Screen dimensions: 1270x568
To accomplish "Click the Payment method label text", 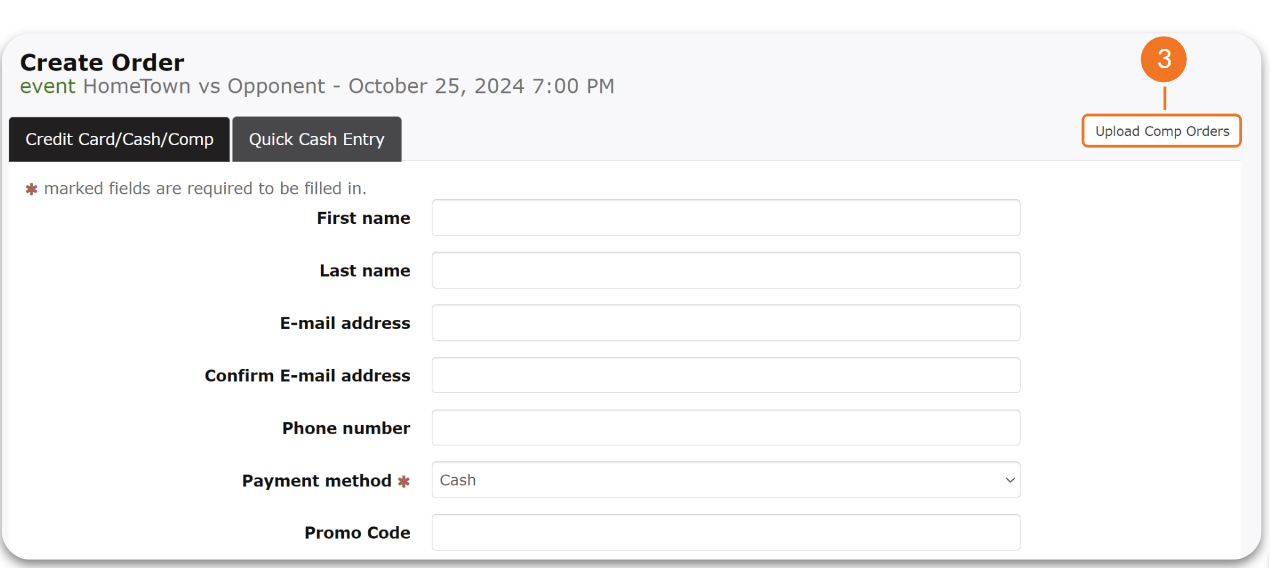I will coord(316,481).
